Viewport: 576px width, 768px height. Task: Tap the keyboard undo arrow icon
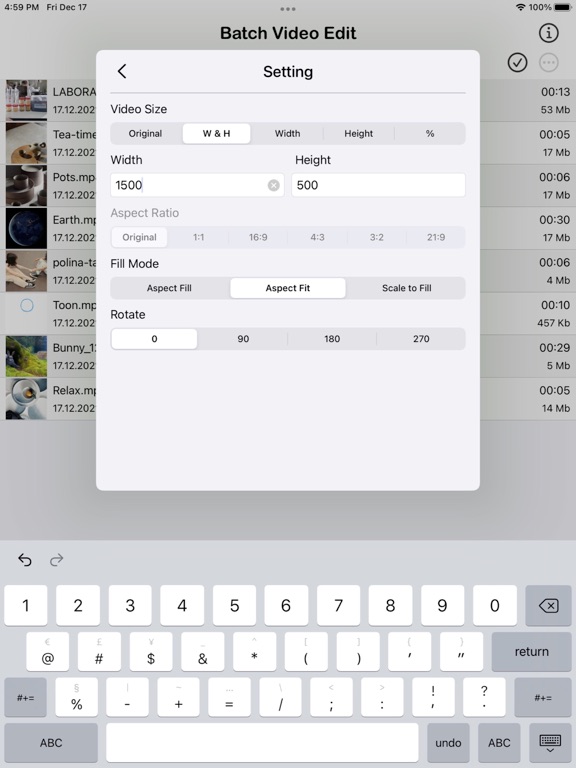pyautogui.click(x=24, y=559)
